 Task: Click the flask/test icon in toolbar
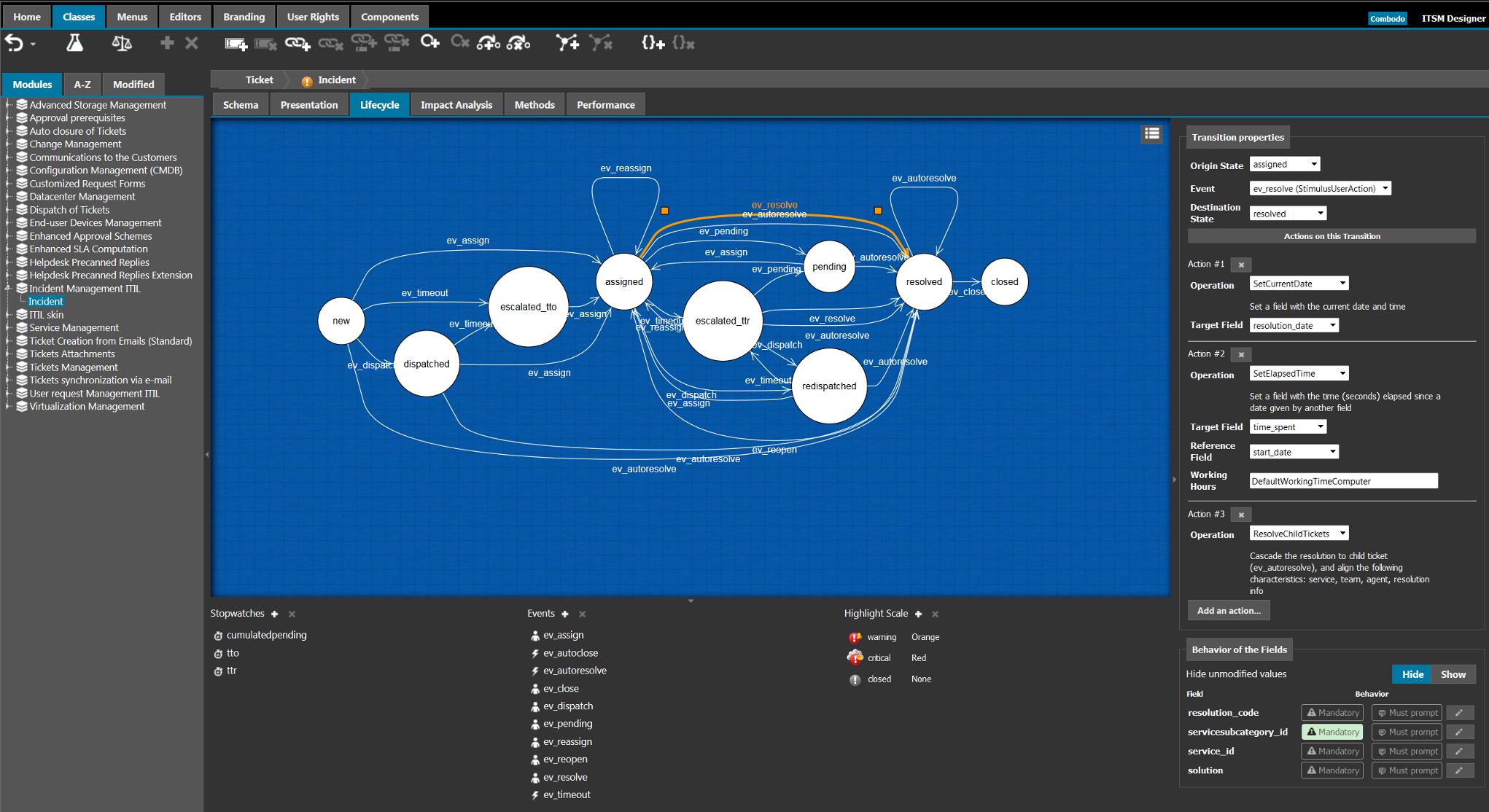[75, 45]
